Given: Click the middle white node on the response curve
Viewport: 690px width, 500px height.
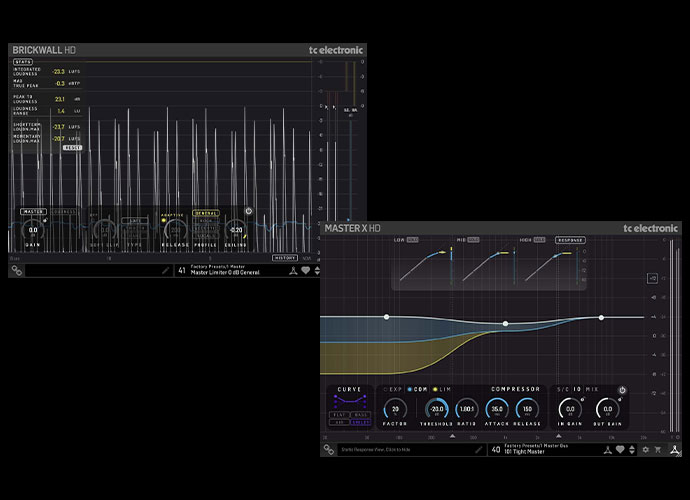Looking at the screenshot, I should pos(506,324).
